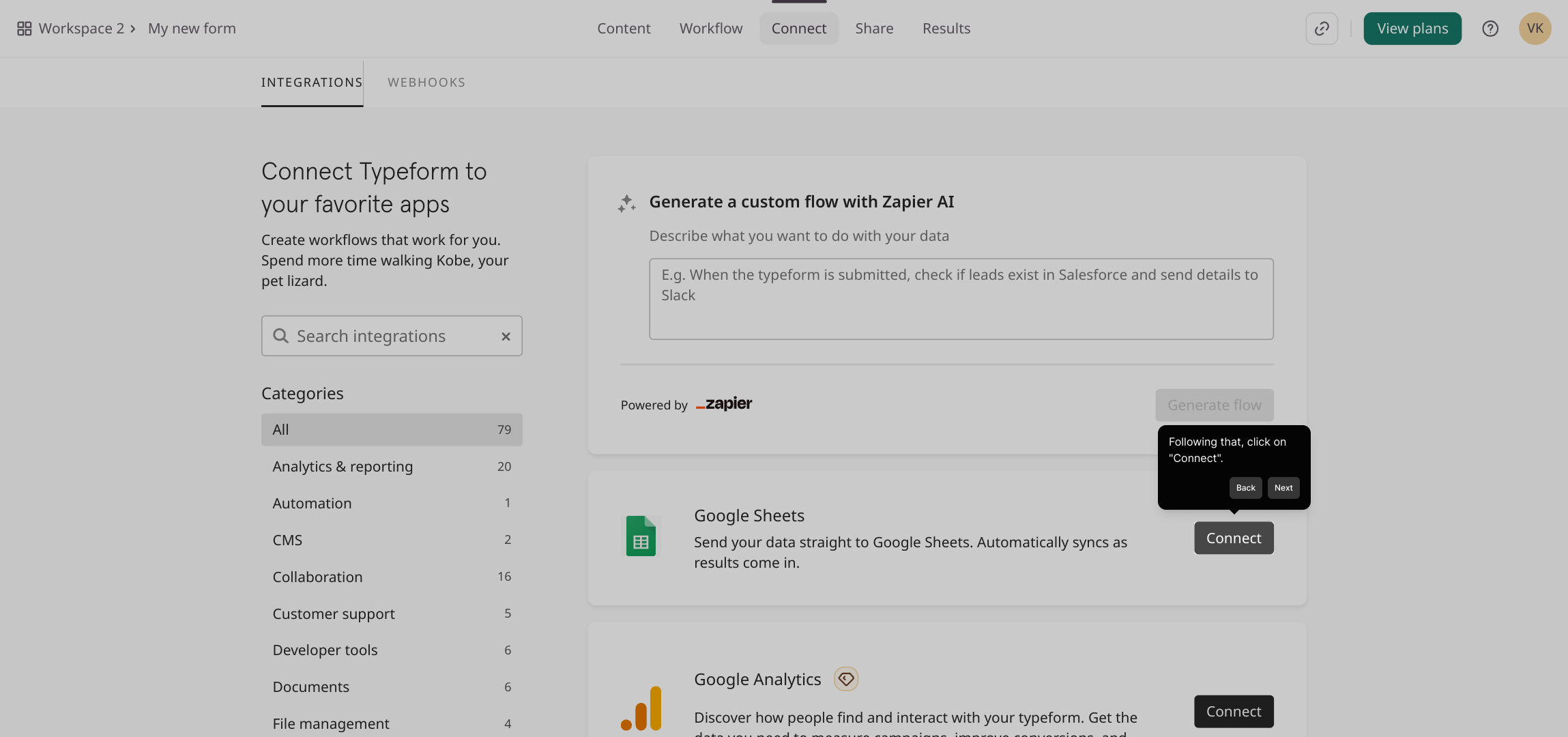
Task: Clear the integrations search with X
Action: [x=506, y=336]
